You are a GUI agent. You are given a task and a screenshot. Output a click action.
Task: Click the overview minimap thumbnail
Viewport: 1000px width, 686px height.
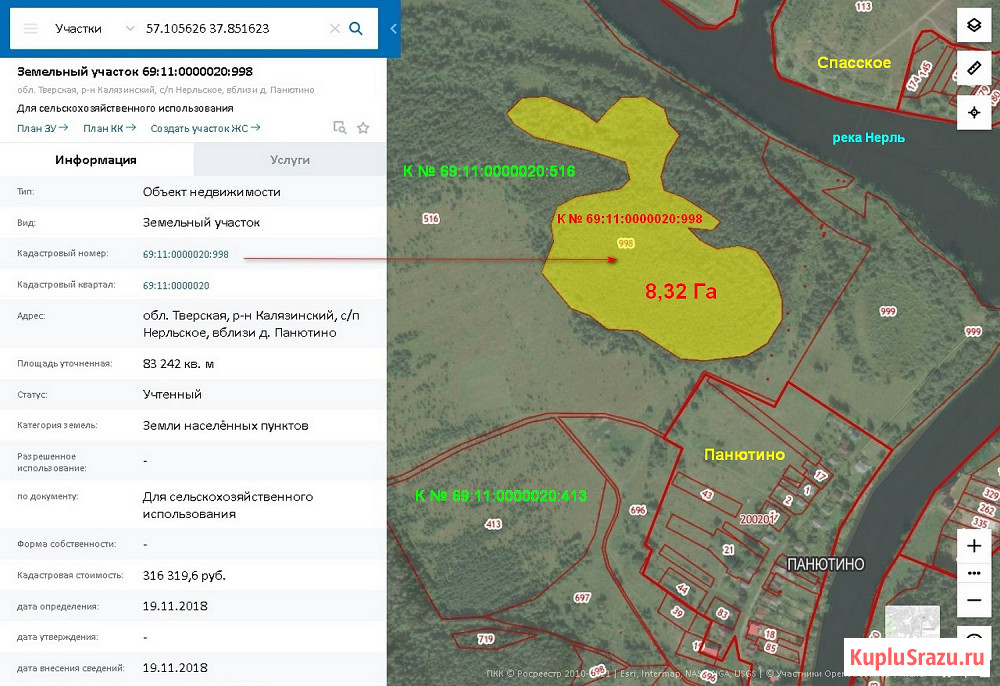912,622
